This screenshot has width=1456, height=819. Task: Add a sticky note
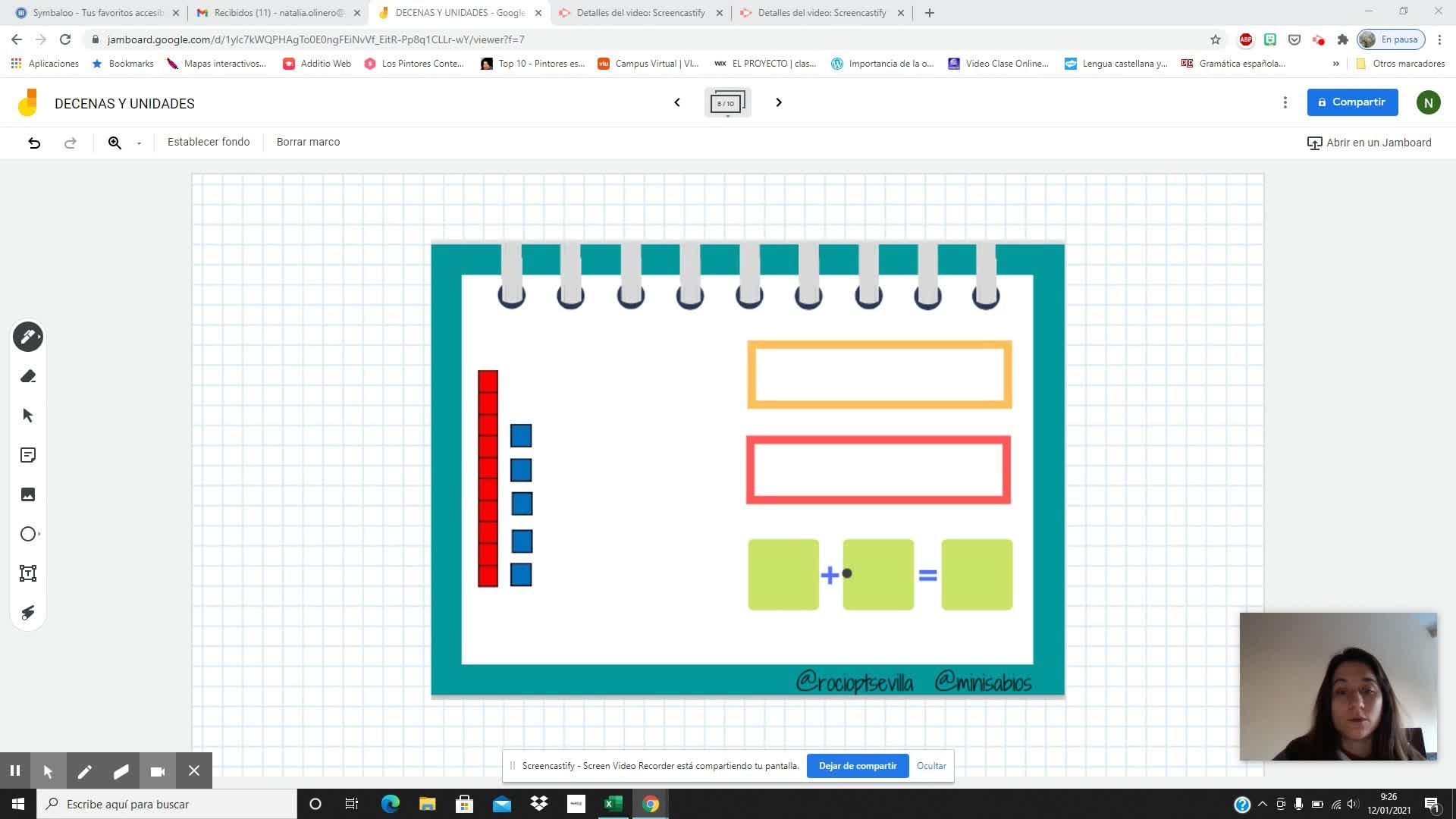(28, 455)
